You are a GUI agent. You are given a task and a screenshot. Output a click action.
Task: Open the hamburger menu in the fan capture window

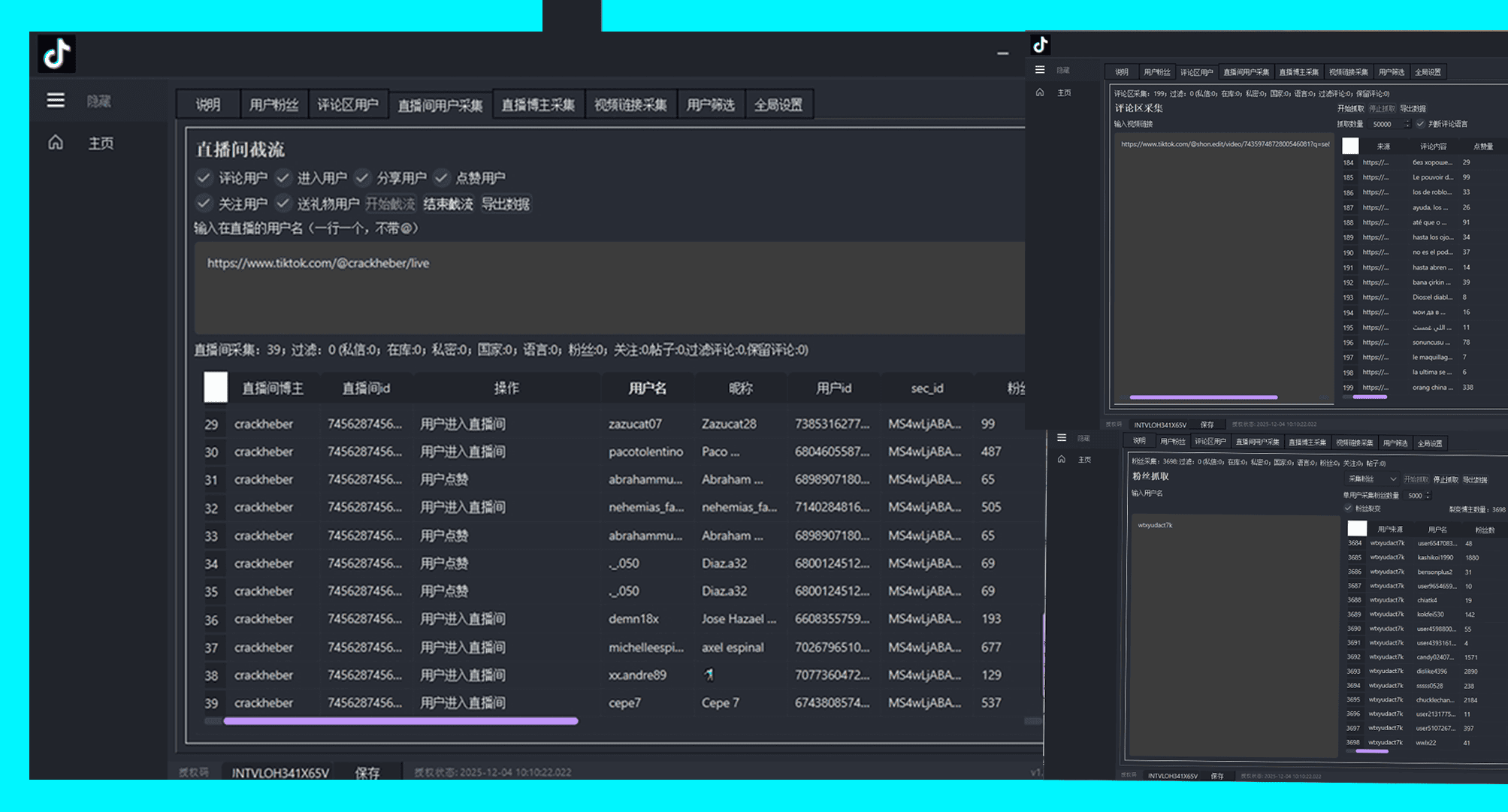1062,438
